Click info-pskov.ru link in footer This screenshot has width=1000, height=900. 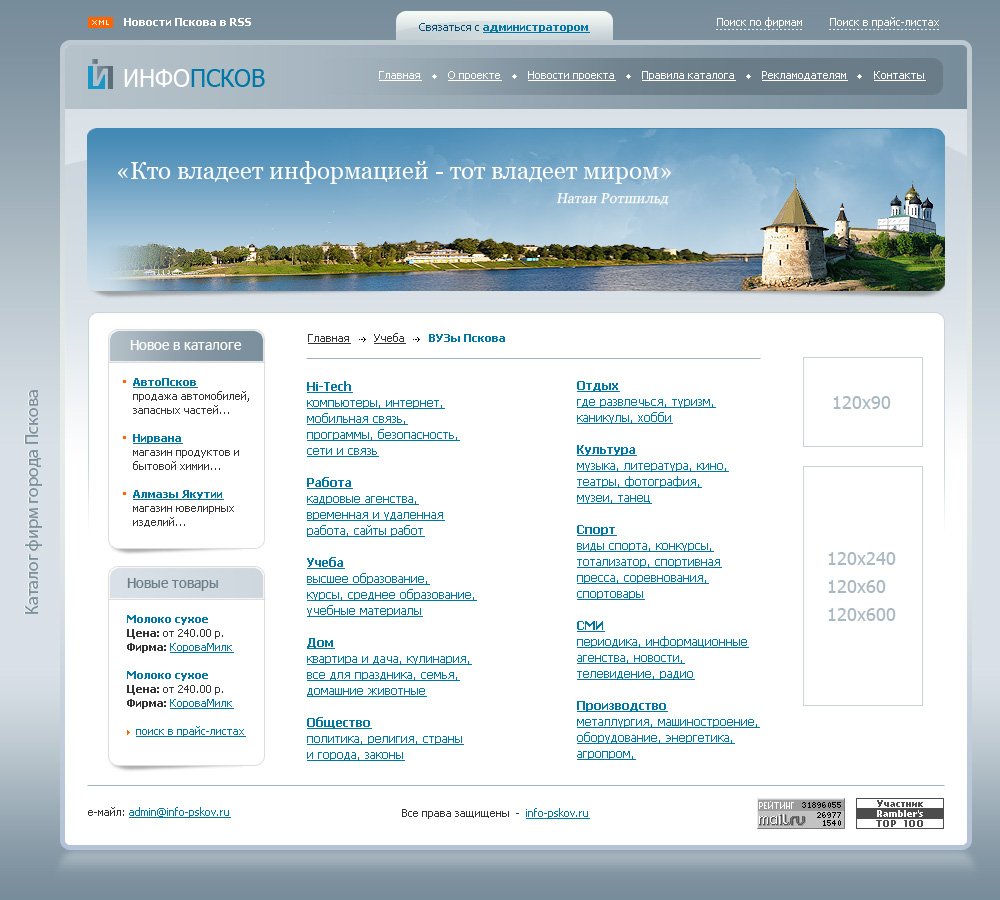tap(557, 813)
